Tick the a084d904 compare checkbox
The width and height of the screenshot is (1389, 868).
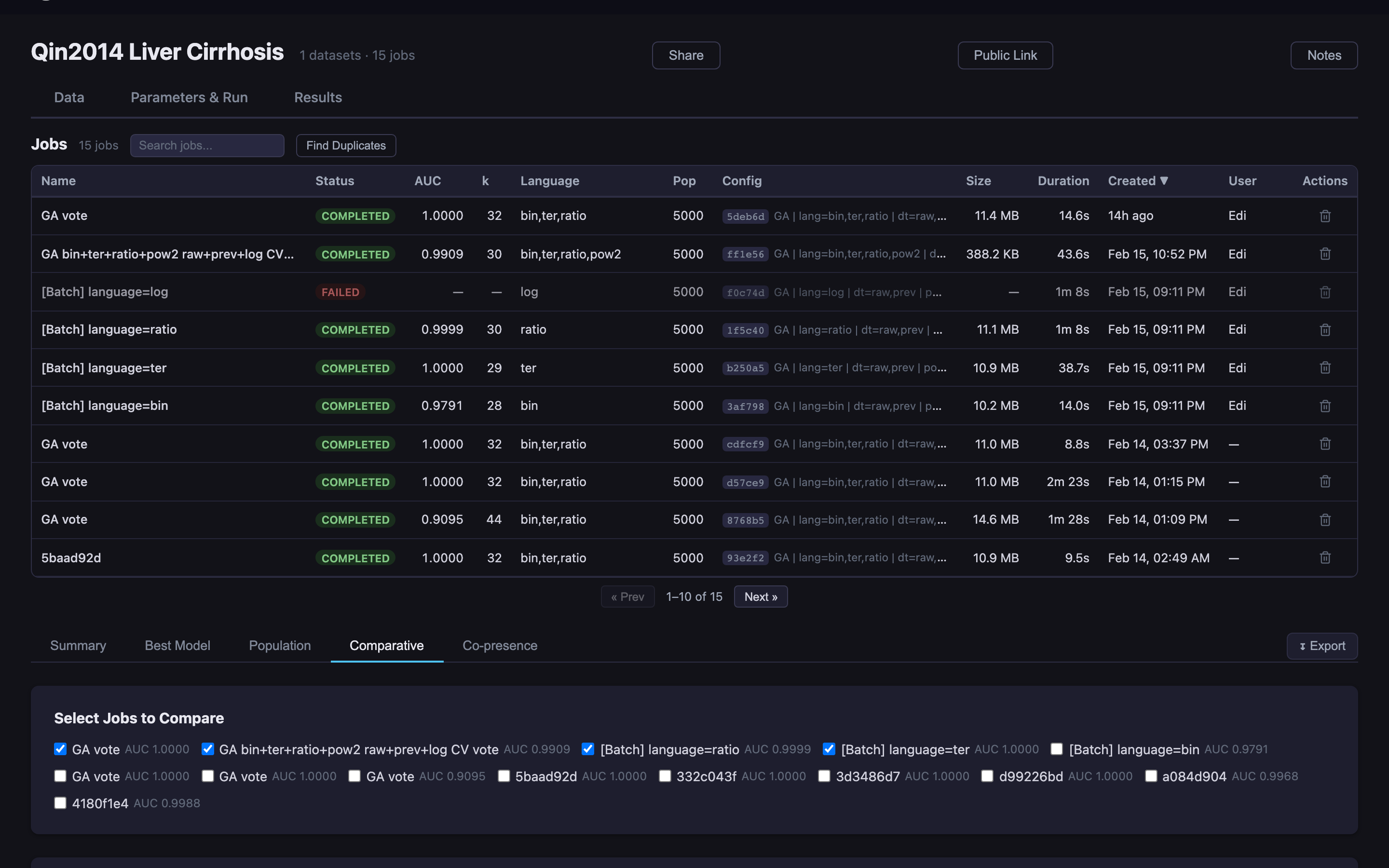pos(1150,776)
